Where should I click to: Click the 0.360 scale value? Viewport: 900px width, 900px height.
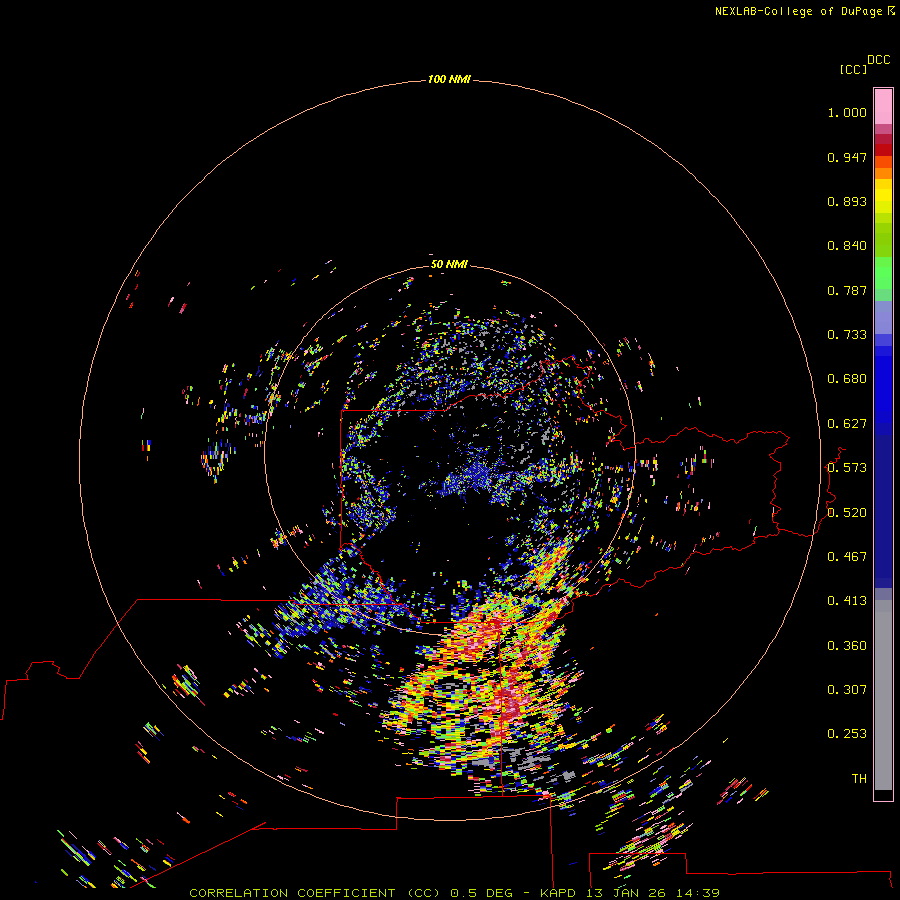pos(847,646)
